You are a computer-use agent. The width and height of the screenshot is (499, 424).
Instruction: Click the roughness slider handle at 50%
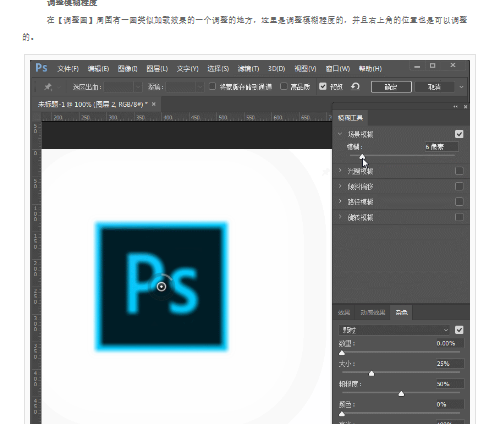tap(401, 394)
